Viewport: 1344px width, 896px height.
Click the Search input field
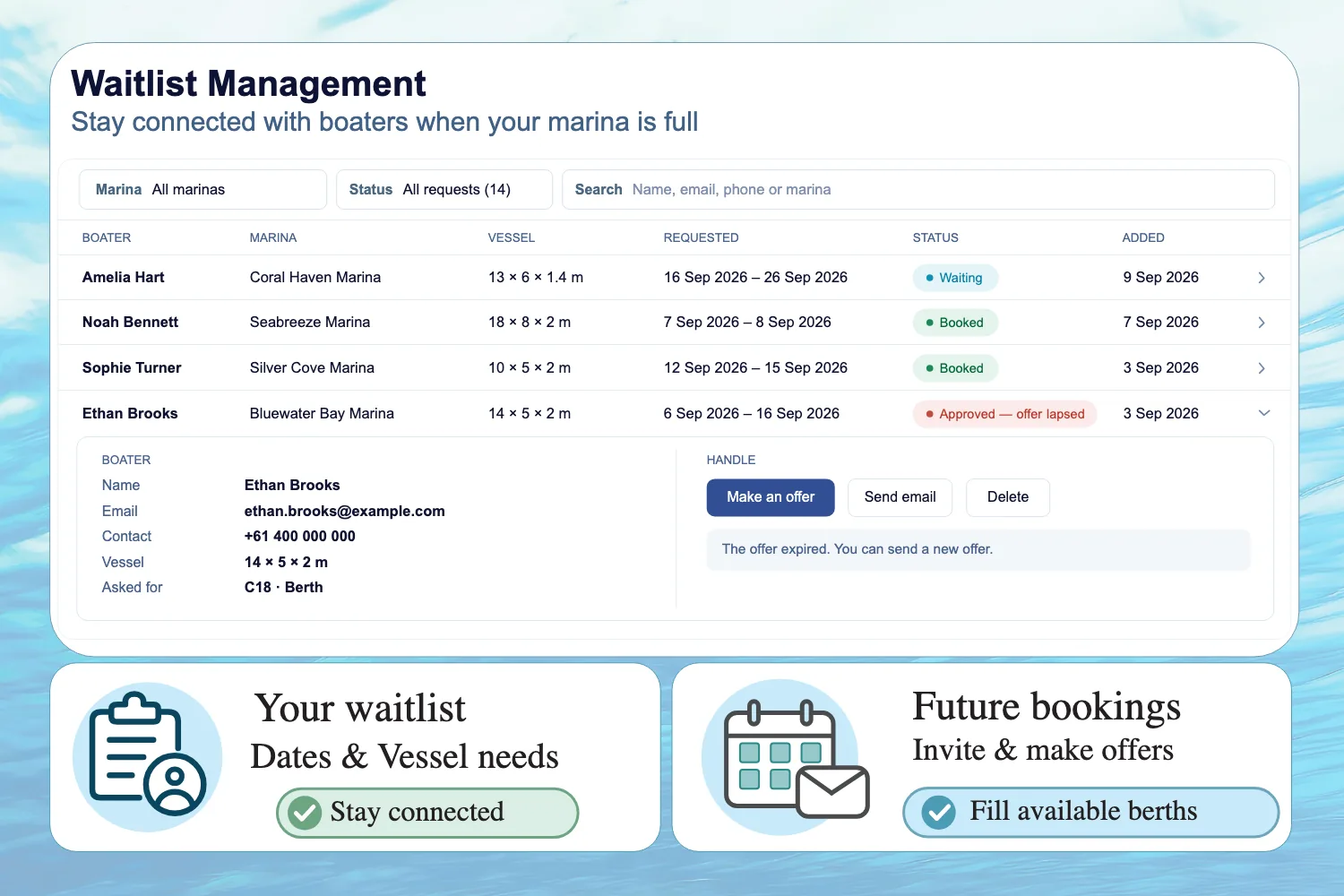pyautogui.click(x=918, y=190)
